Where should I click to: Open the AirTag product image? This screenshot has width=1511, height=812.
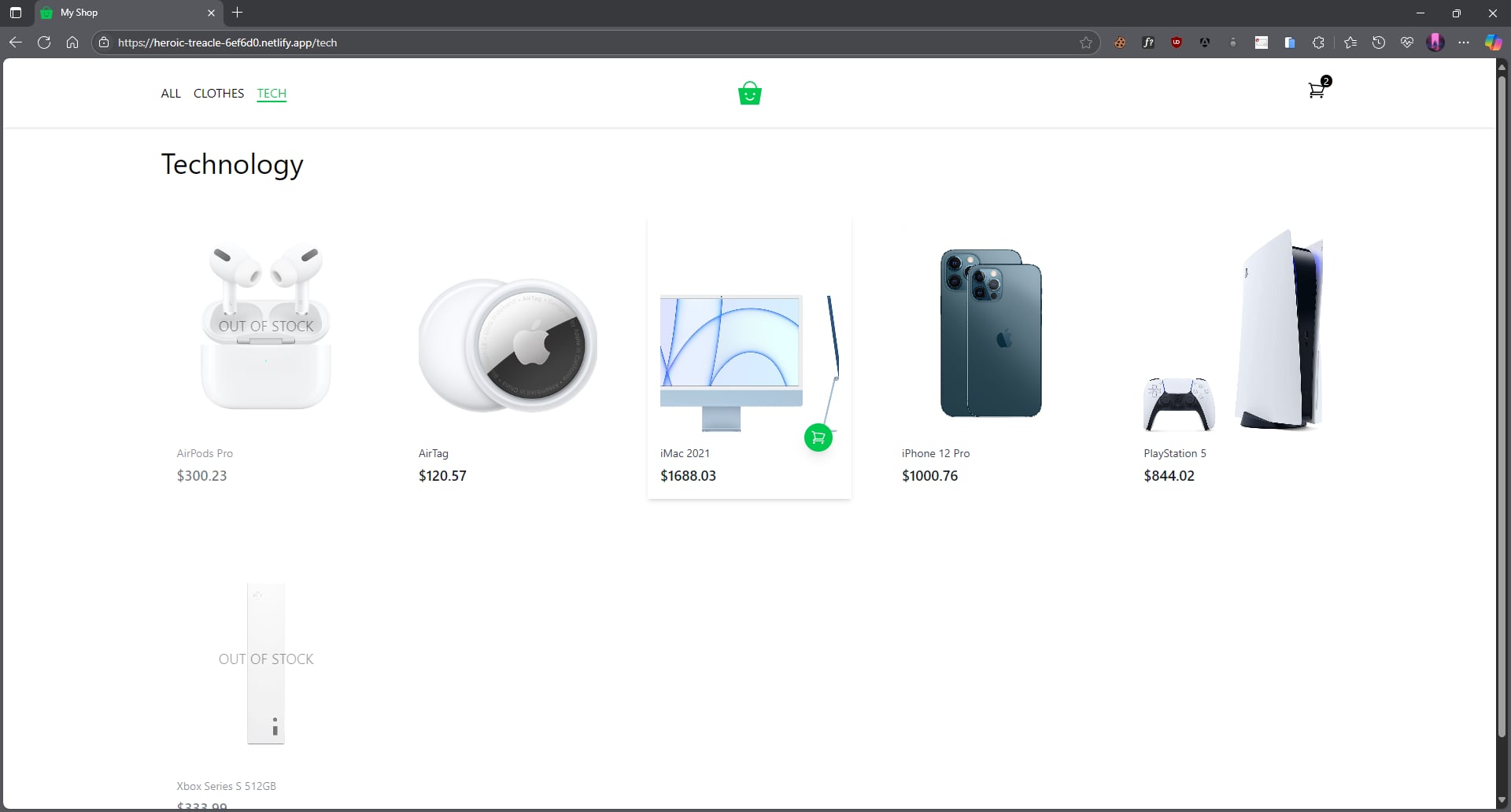click(508, 345)
